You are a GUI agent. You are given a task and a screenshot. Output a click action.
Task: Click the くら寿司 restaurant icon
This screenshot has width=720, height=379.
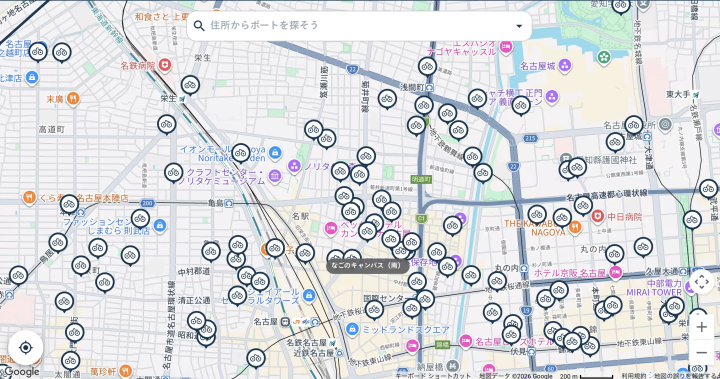(29, 198)
